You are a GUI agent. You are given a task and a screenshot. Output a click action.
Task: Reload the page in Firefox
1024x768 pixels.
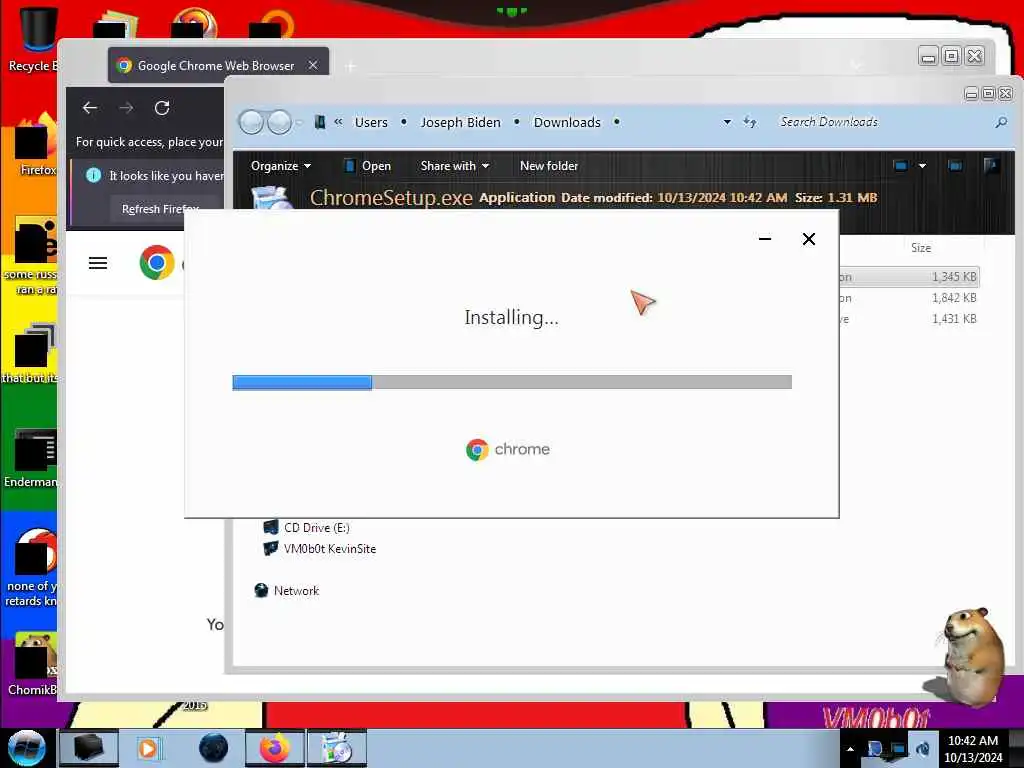pyautogui.click(x=162, y=108)
